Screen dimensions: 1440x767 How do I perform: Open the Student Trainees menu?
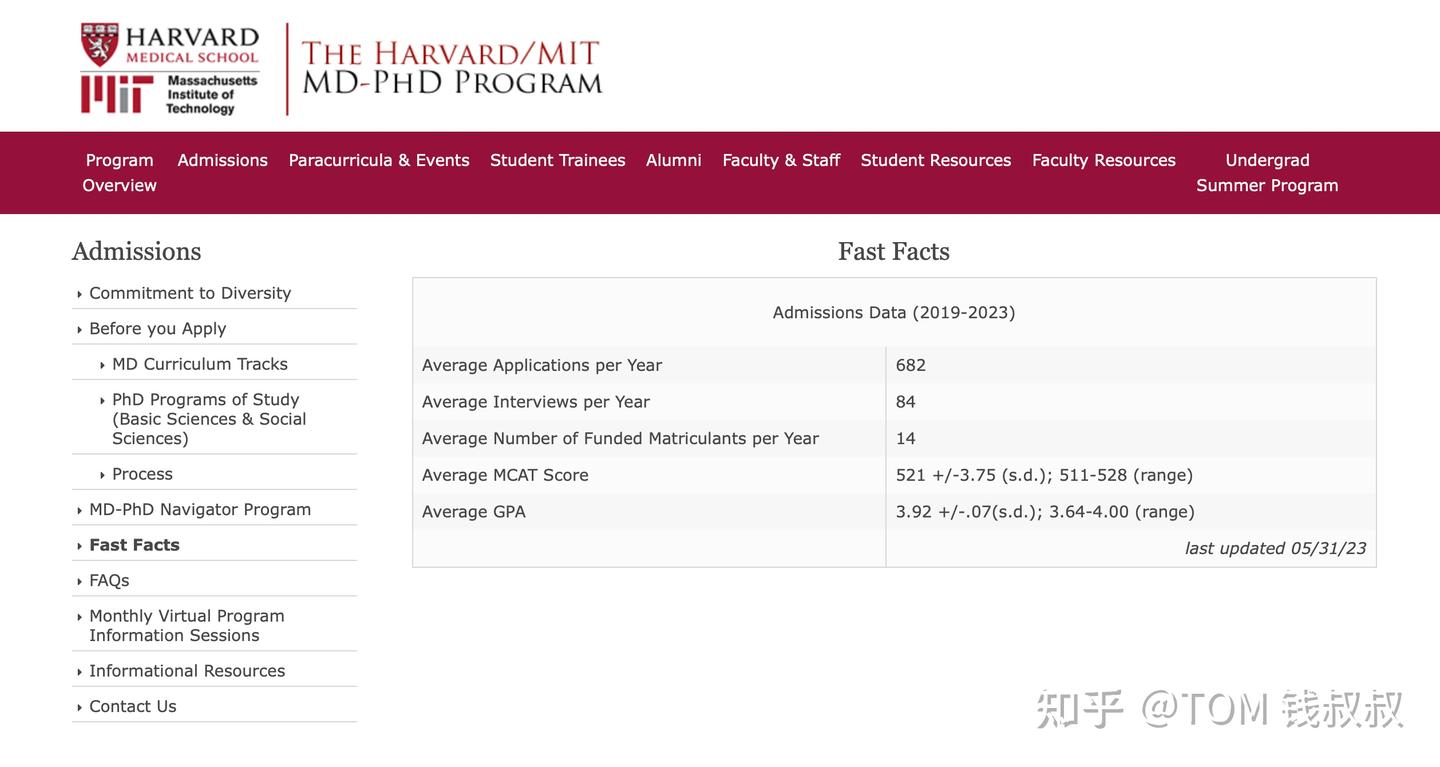tap(557, 160)
